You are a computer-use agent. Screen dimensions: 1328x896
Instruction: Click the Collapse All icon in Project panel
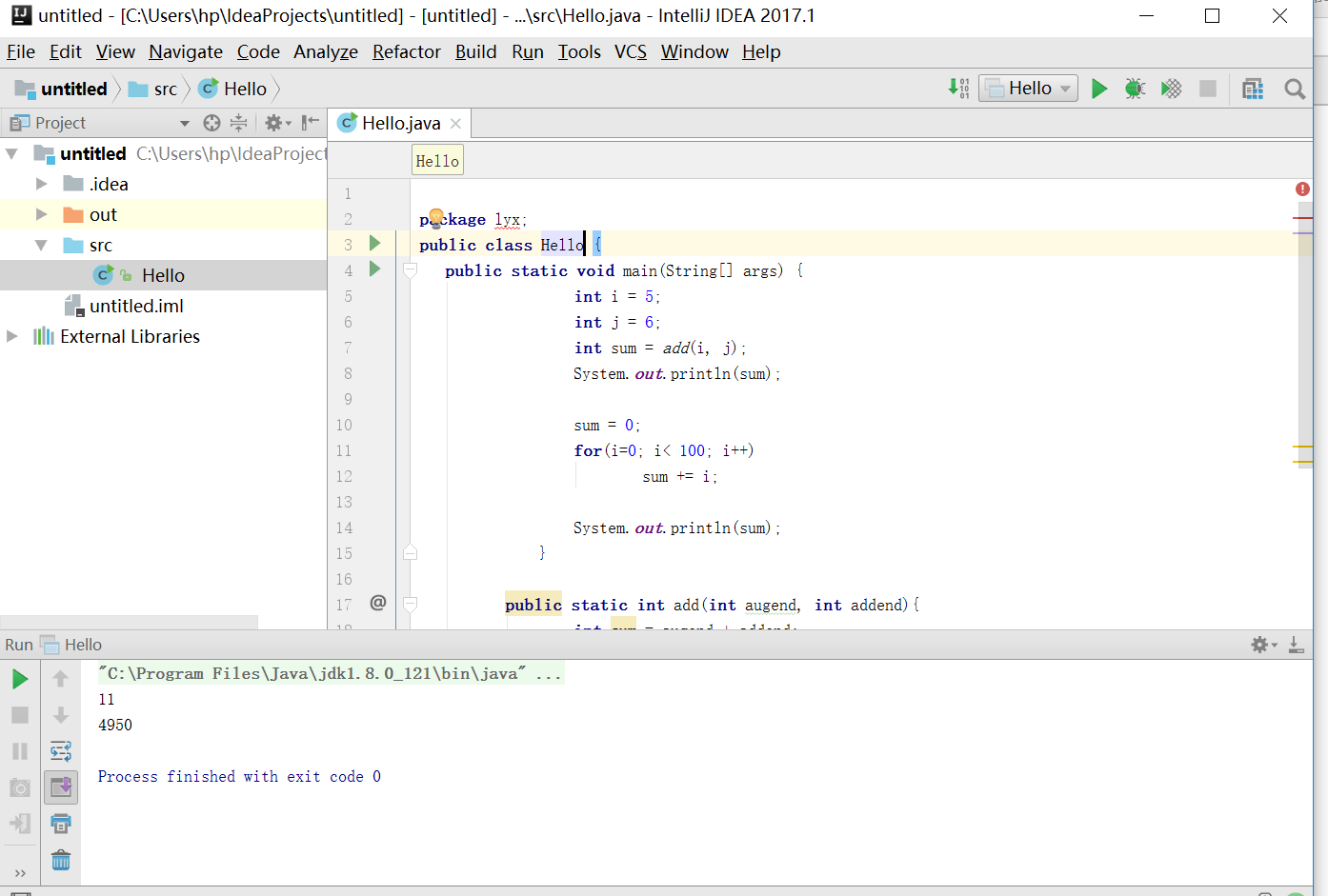(238, 123)
